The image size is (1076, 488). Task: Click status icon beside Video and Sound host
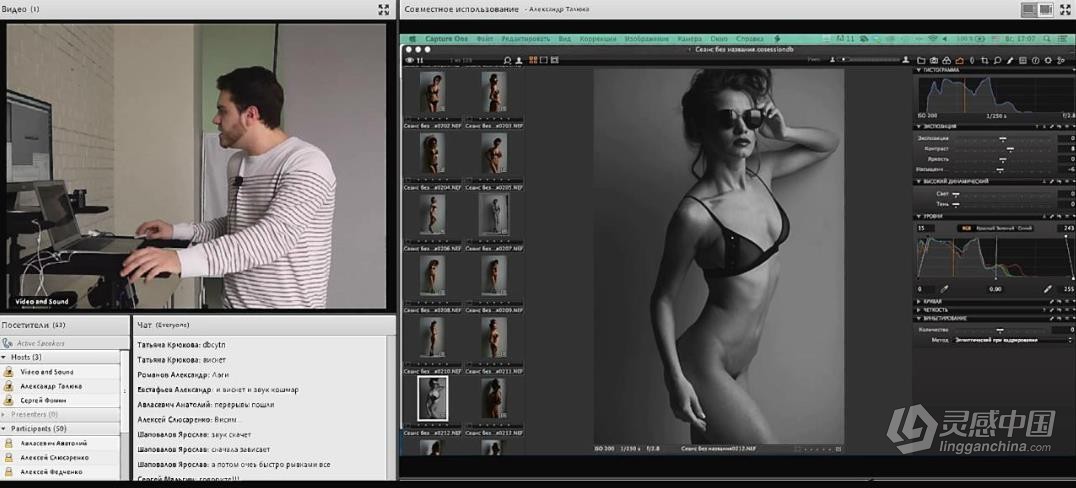(9, 371)
